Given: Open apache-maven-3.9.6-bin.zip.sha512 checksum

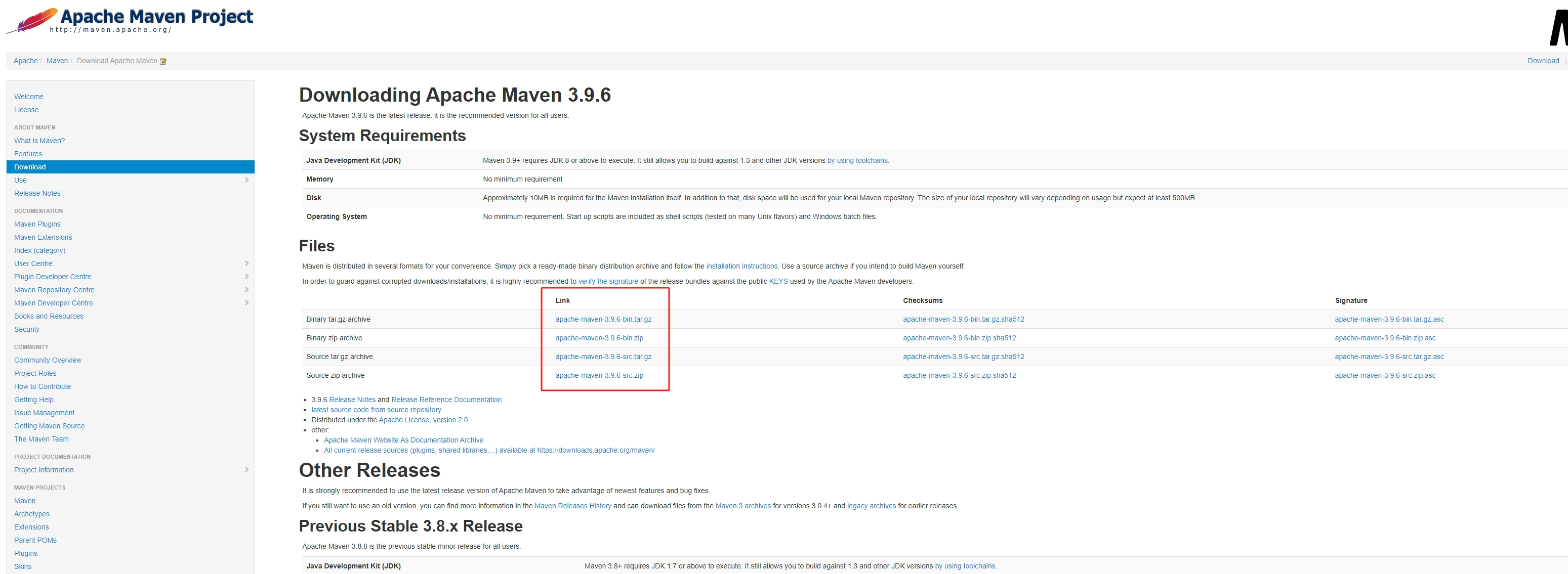Looking at the screenshot, I should 959,338.
